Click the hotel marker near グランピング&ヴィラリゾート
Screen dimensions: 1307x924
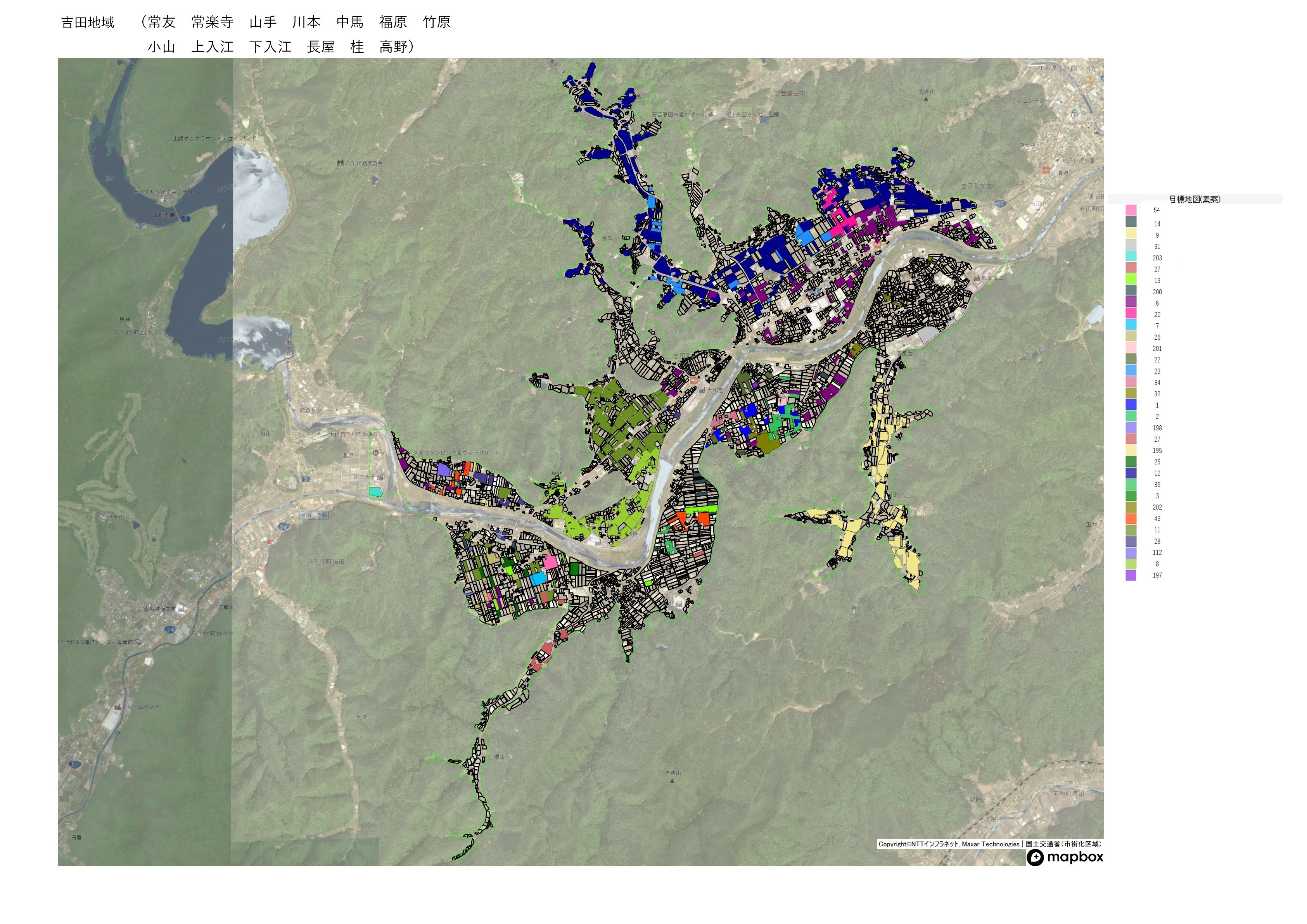pyautogui.click(x=376, y=453)
